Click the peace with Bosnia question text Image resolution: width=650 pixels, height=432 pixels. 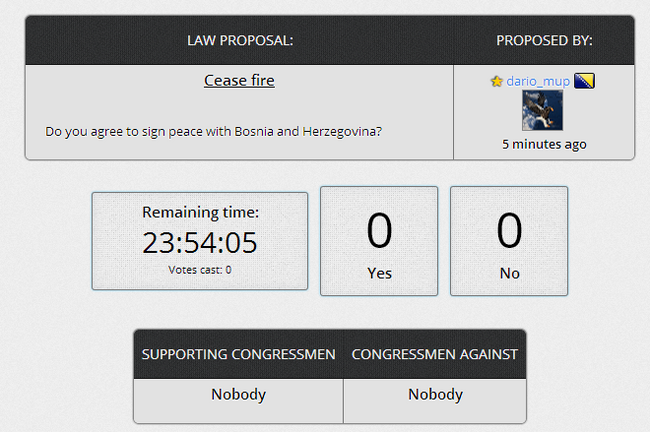(x=213, y=131)
